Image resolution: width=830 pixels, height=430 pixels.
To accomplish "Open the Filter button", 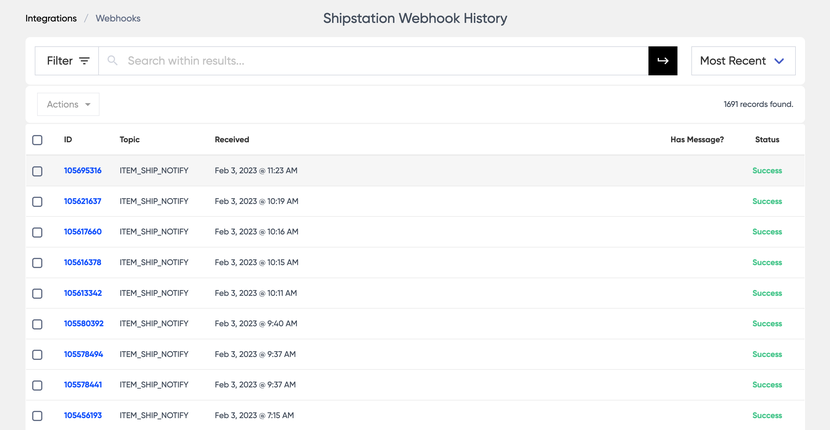I will click(67, 61).
